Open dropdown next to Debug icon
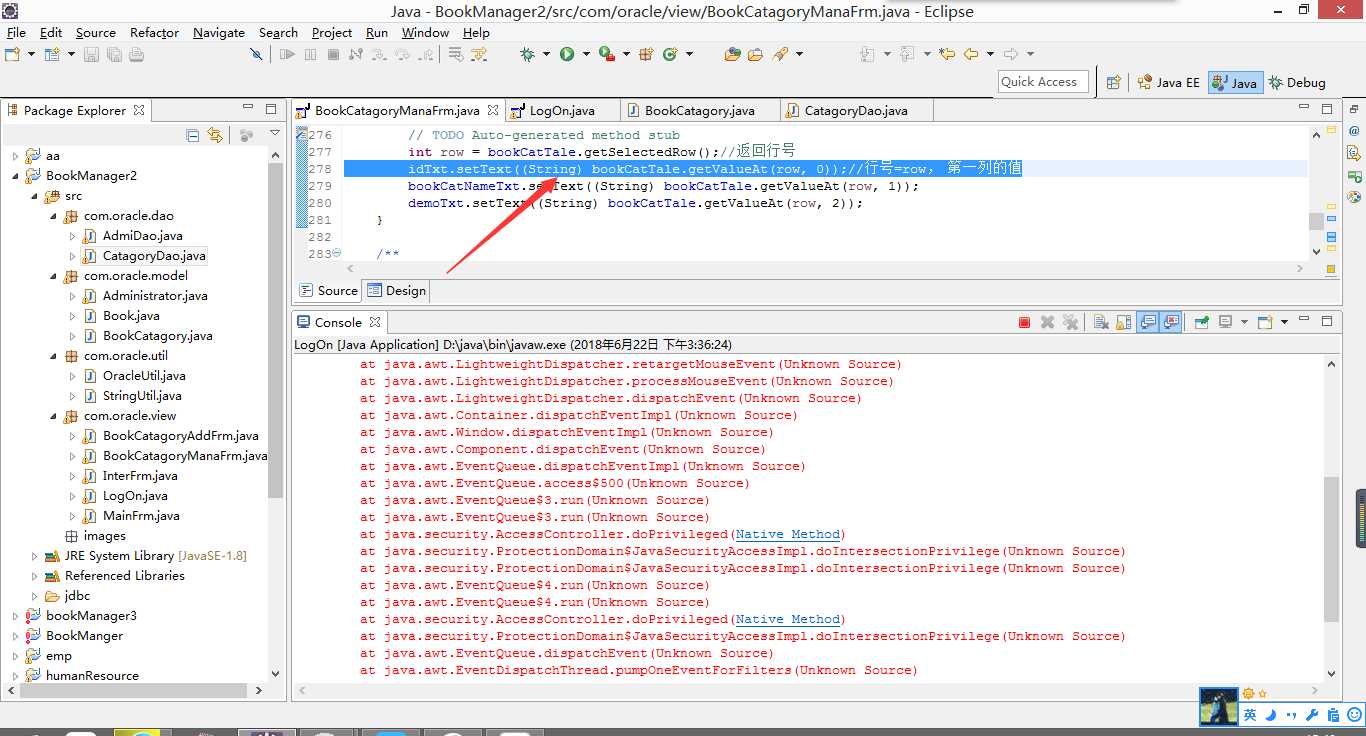Viewport: 1366px width, 736px height. coord(545,54)
